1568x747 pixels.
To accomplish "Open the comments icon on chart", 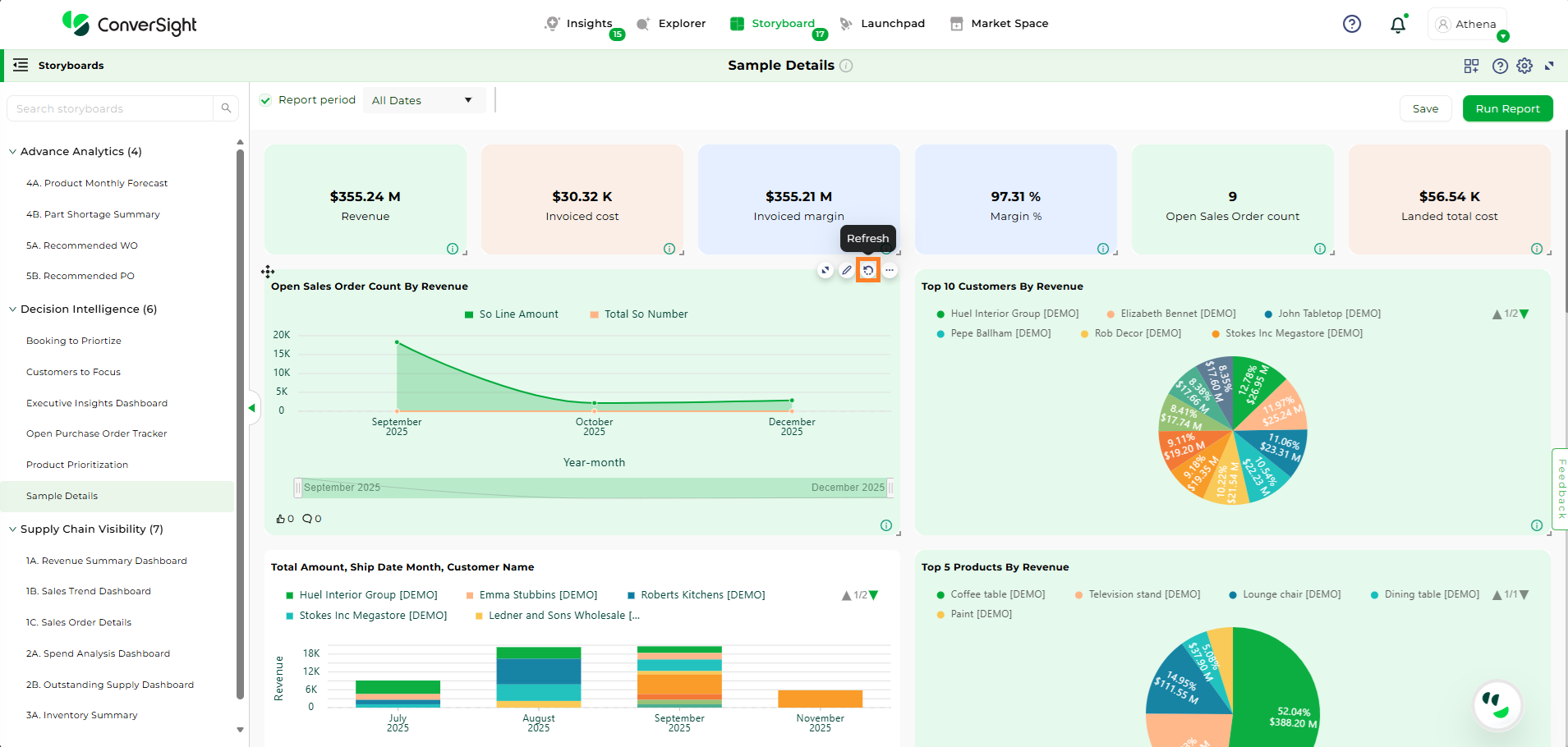I will pos(307,519).
